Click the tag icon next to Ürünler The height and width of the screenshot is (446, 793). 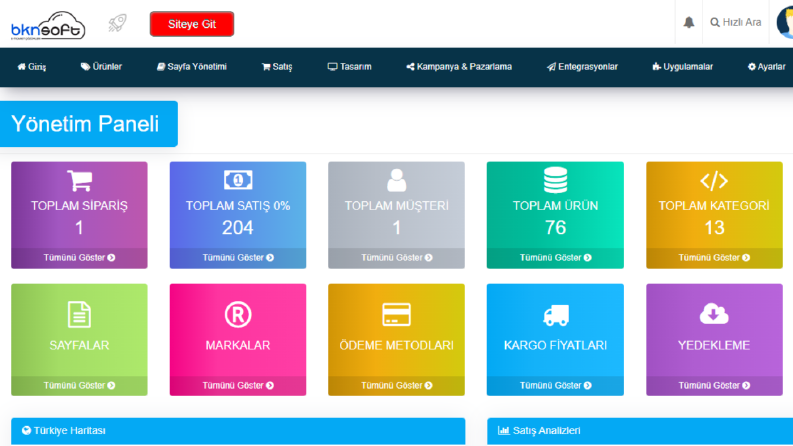(x=85, y=67)
